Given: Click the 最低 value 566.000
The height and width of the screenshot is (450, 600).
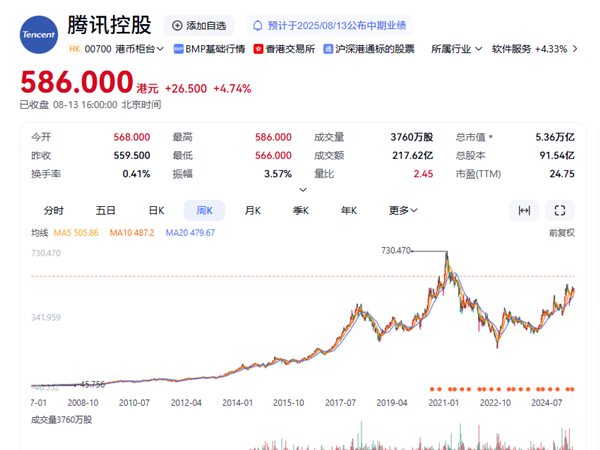Looking at the screenshot, I should [273, 155].
